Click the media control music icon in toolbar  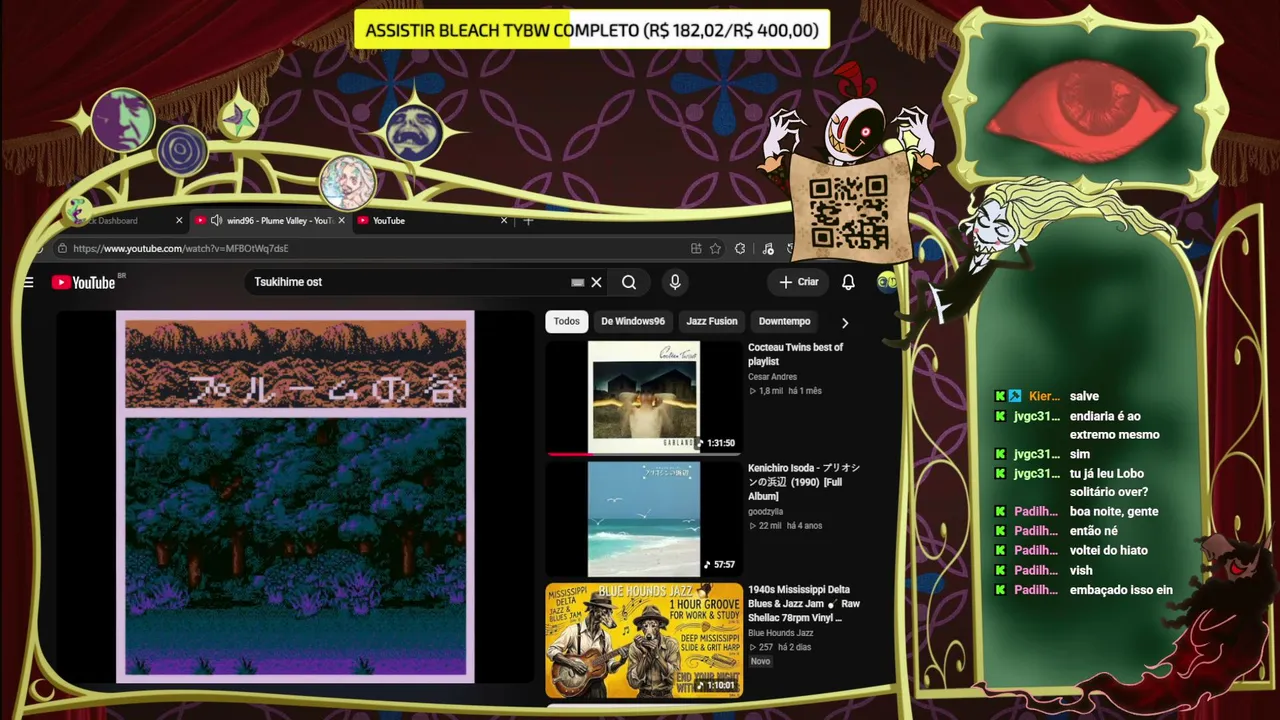click(x=768, y=249)
